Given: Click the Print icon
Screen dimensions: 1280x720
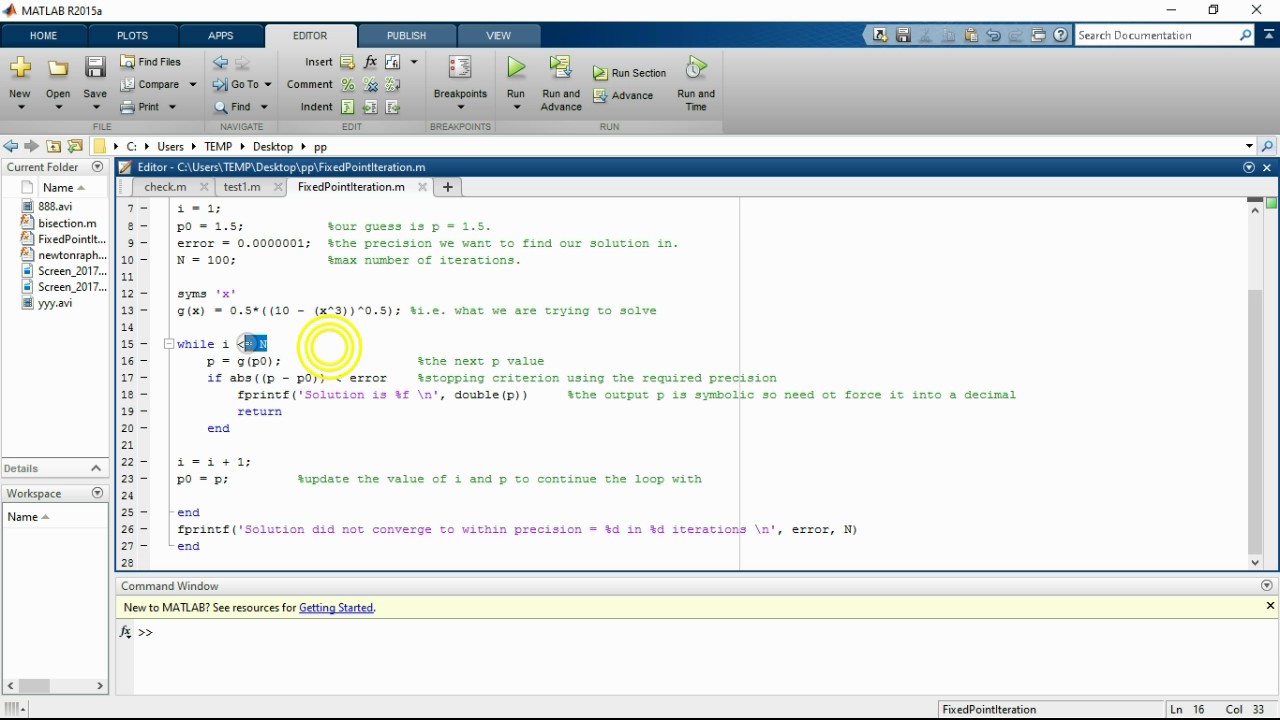Looking at the screenshot, I should pos(127,107).
